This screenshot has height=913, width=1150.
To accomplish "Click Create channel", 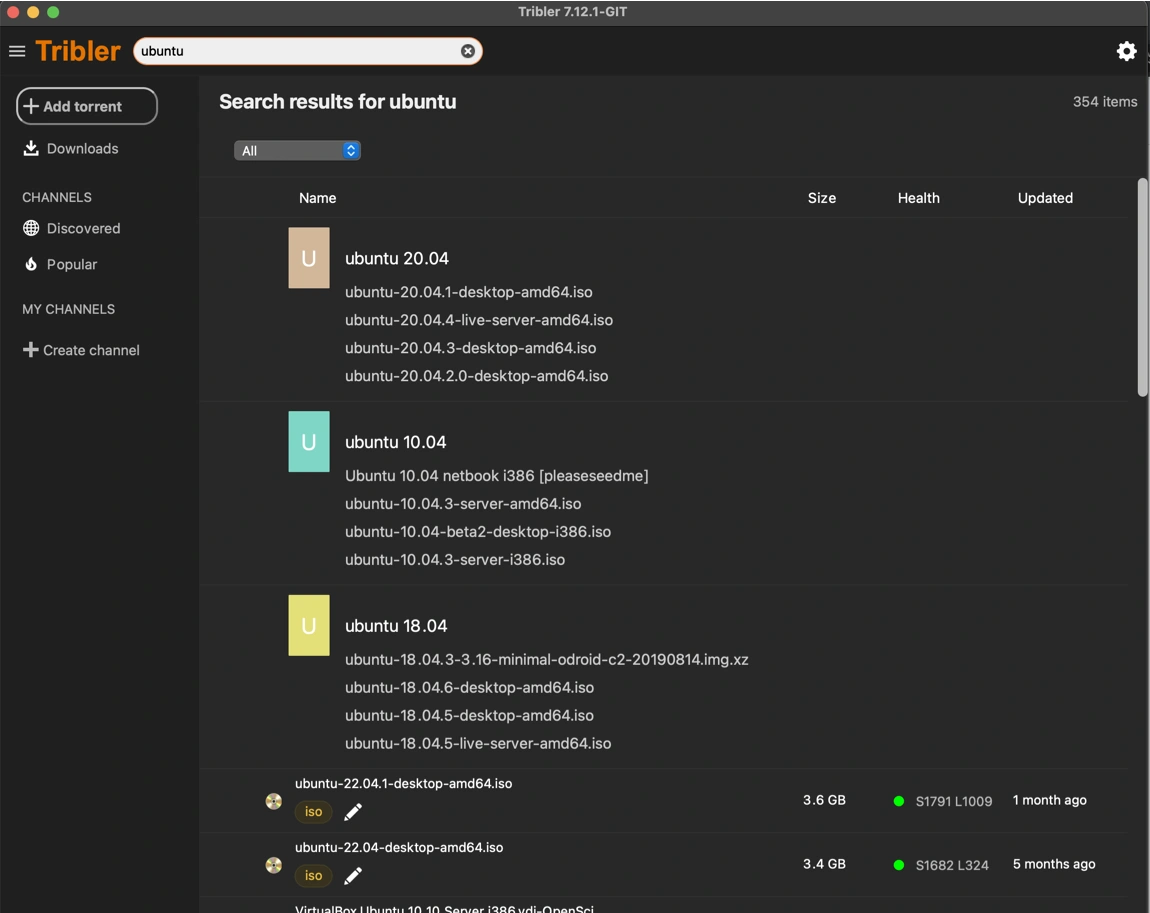I will pyautogui.click(x=81, y=350).
